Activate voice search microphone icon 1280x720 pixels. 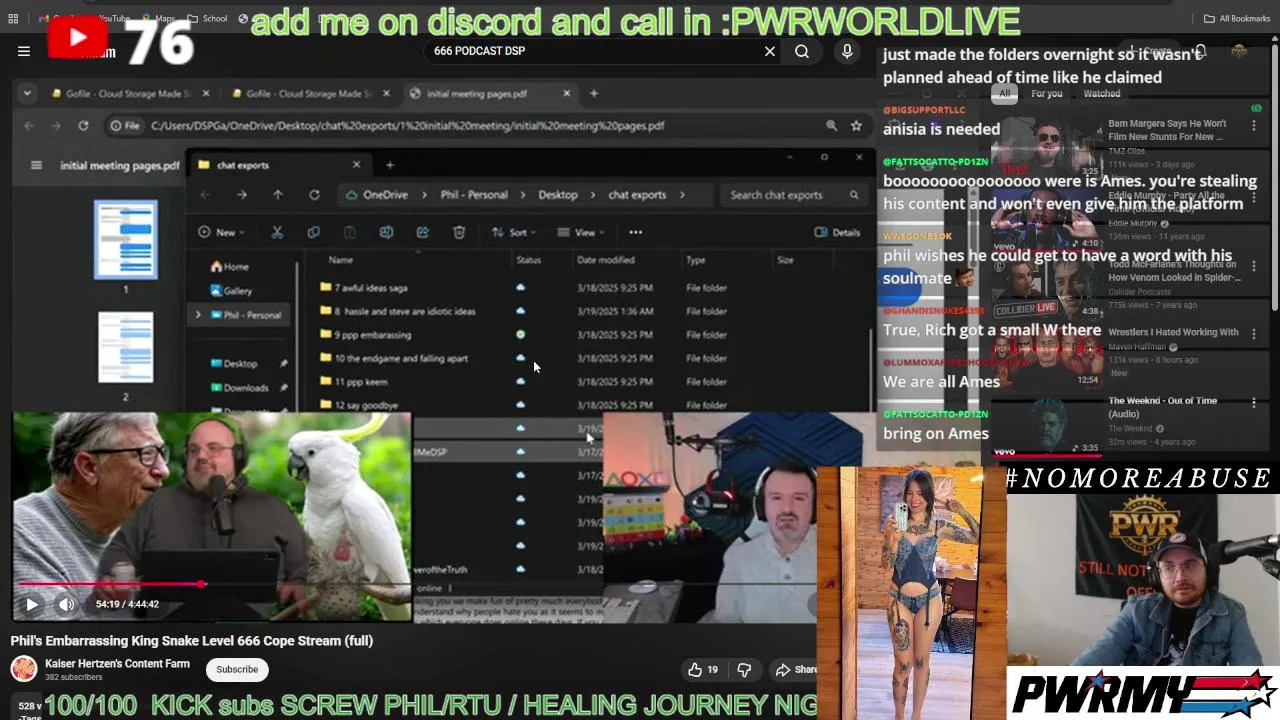point(847,51)
